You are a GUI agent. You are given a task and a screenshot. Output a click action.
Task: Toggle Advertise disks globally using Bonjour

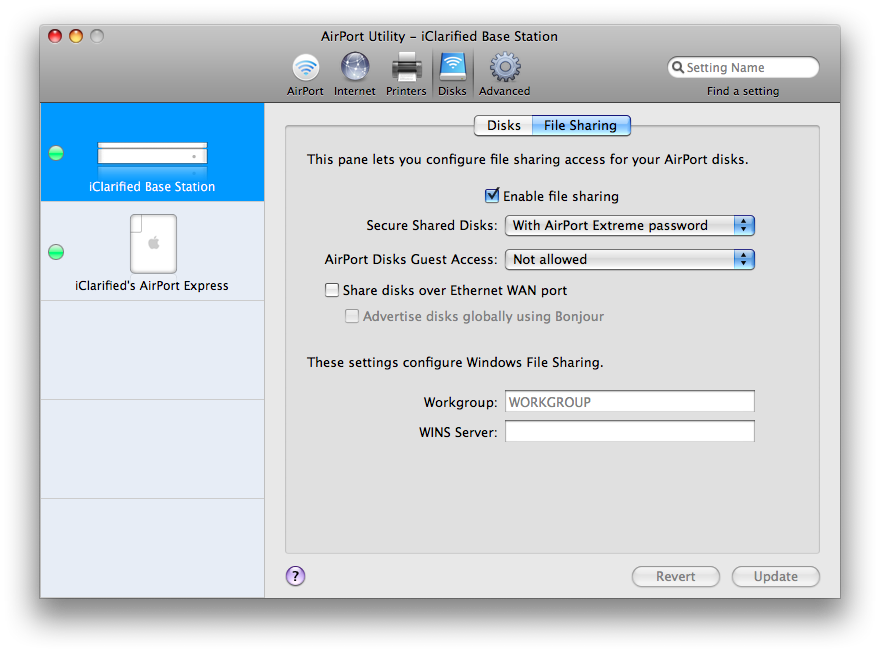coord(352,317)
